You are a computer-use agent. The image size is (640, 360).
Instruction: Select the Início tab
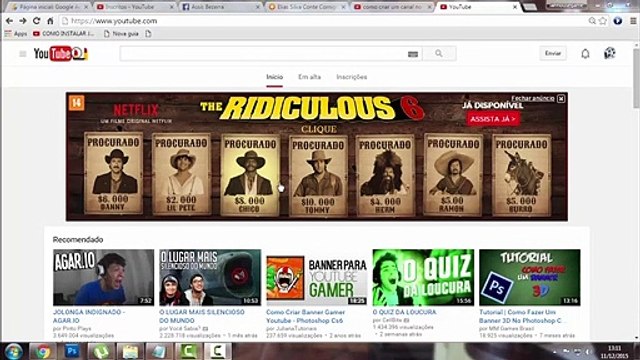274,77
